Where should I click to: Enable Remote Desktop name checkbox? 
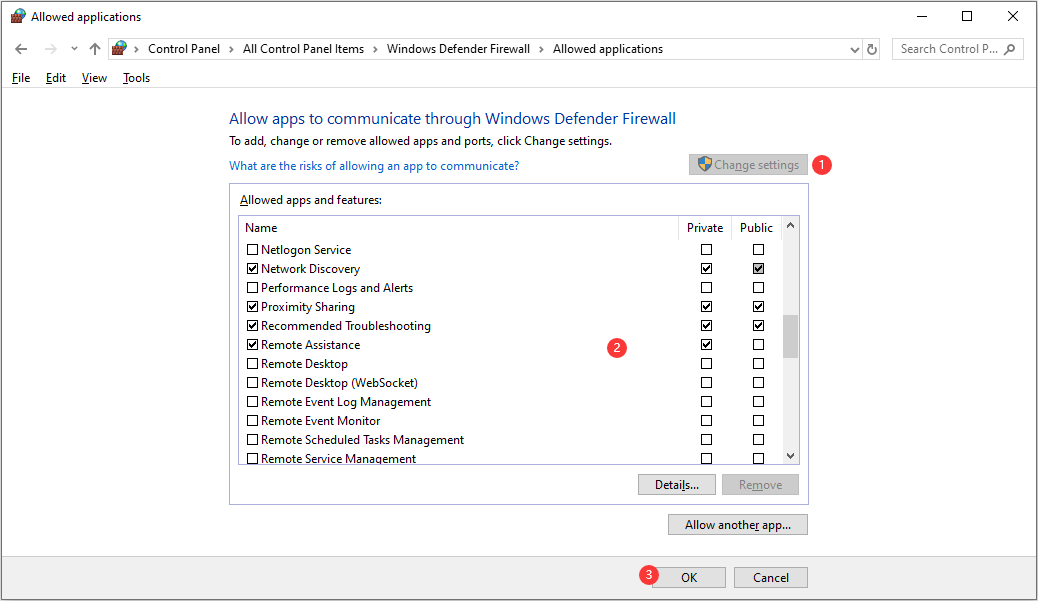tap(252, 363)
